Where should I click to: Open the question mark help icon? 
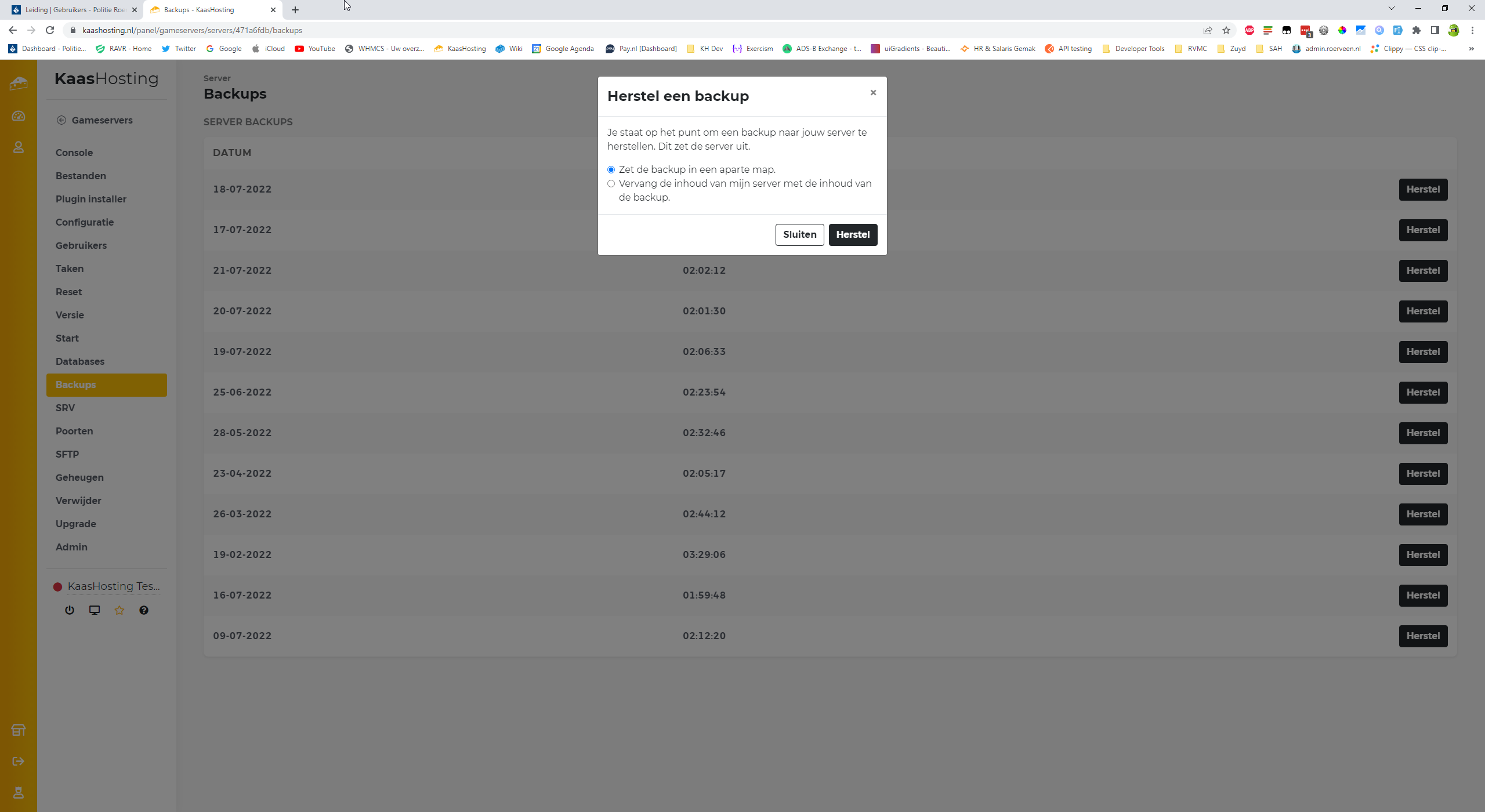[144, 610]
